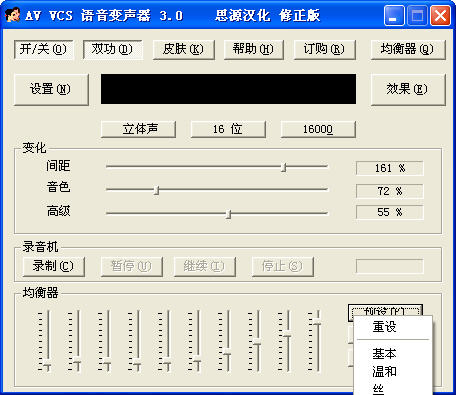Select 温和 from the preset menu
Screen dimensions: 456x395
click(385, 371)
